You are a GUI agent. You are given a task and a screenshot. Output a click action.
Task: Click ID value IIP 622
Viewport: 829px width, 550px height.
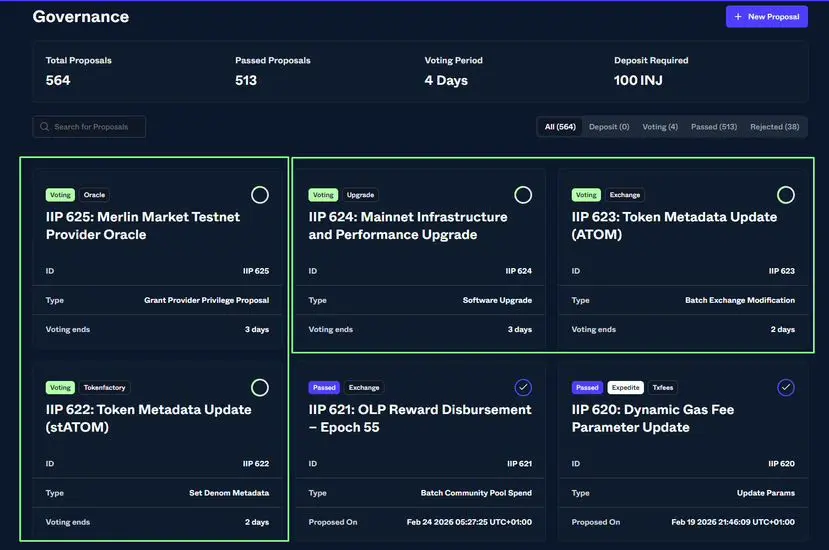tap(256, 464)
